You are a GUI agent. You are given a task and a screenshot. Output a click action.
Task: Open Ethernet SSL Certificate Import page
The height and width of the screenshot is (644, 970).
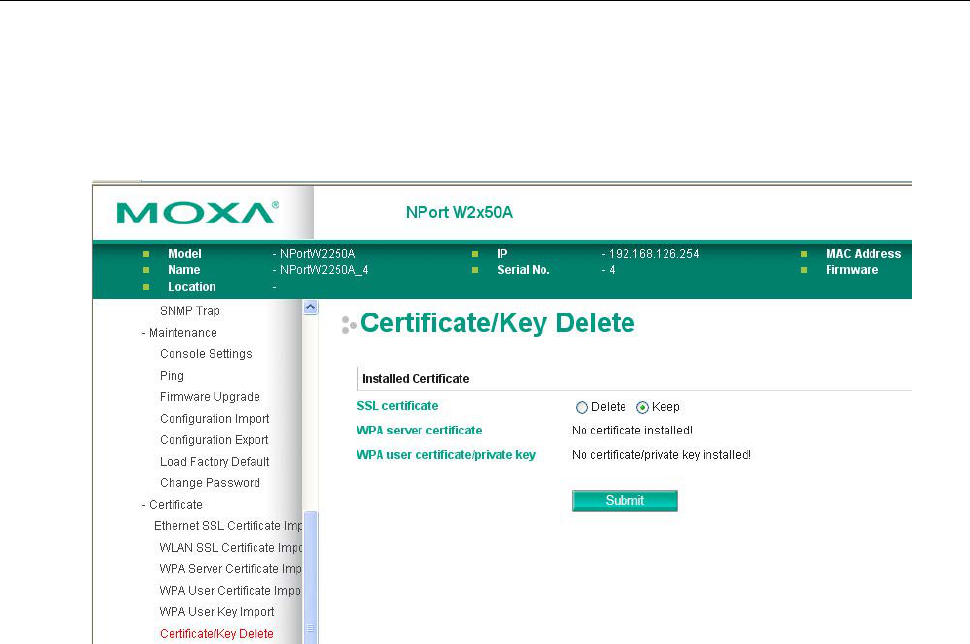tap(228, 526)
